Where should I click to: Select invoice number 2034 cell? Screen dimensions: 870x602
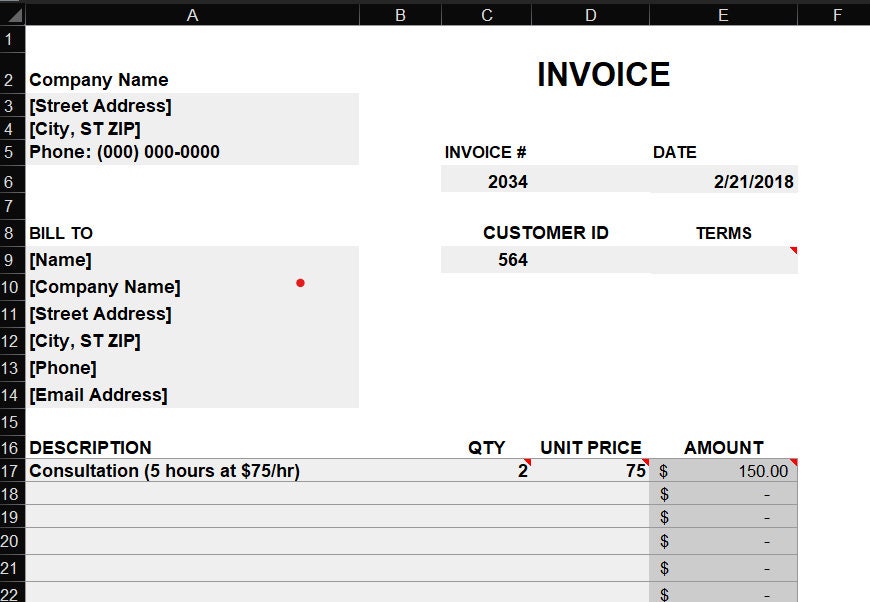487,179
